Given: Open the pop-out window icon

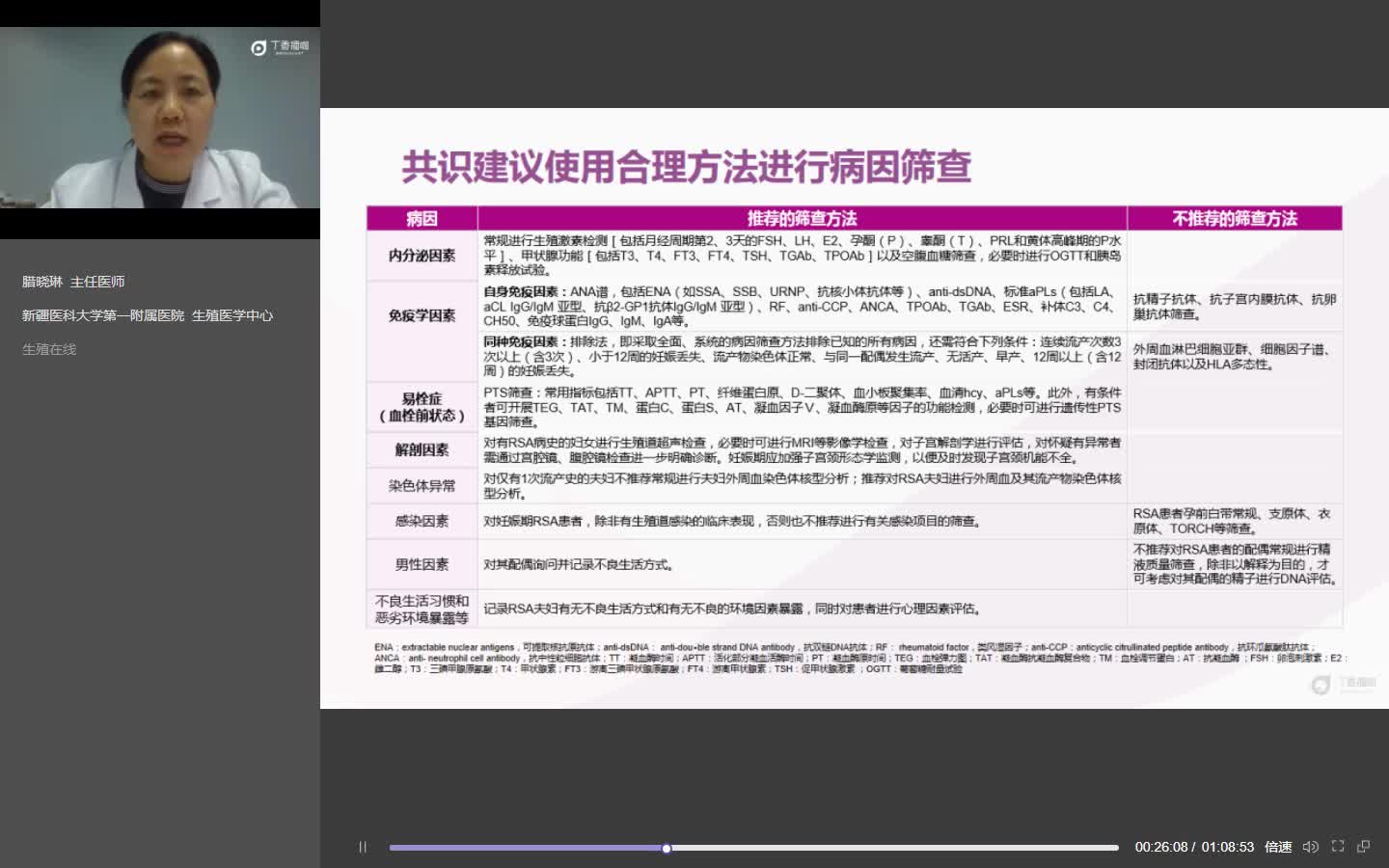Looking at the screenshot, I should click(x=1364, y=846).
